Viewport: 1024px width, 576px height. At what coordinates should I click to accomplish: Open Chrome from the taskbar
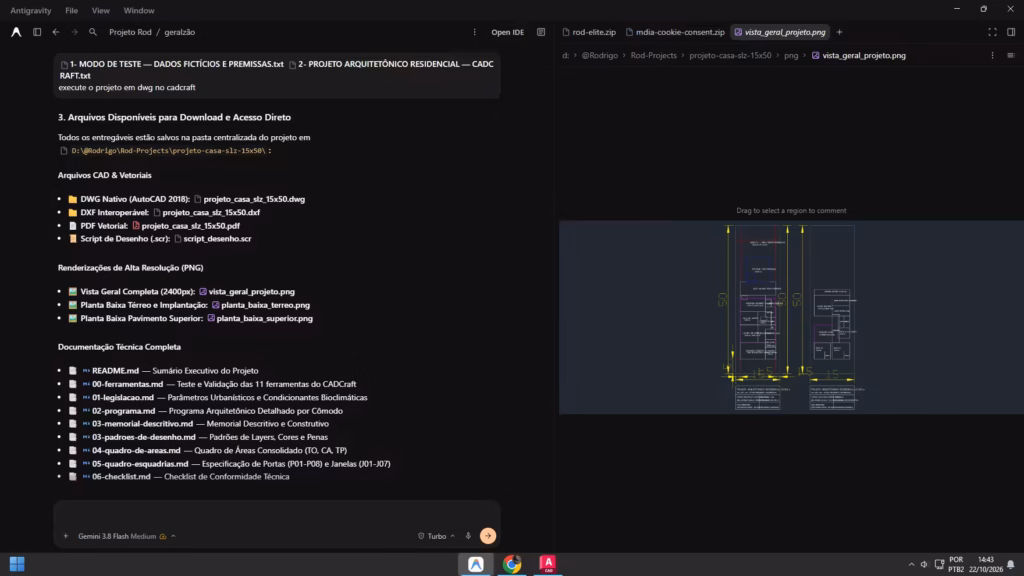[512, 564]
